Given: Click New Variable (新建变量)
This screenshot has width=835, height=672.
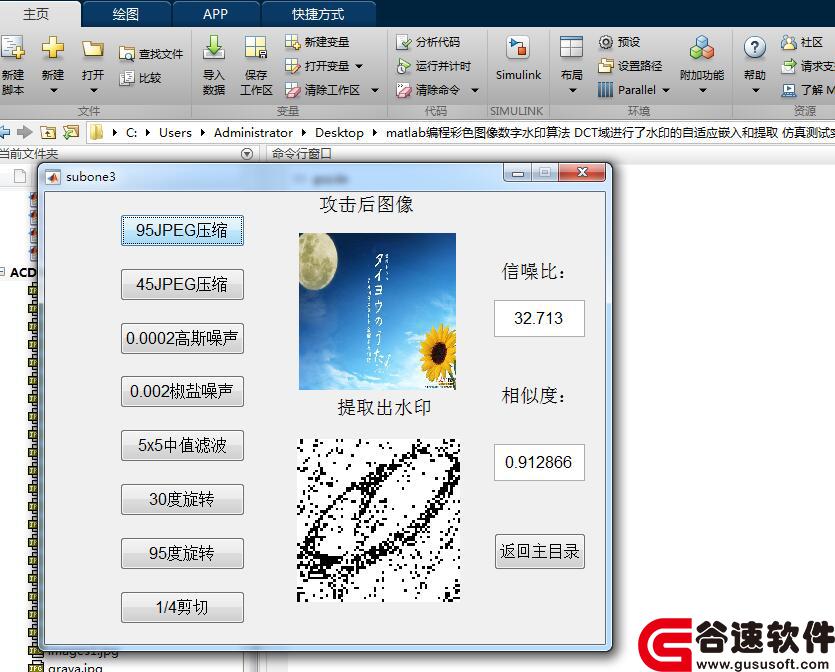Looking at the screenshot, I should (x=317, y=42).
